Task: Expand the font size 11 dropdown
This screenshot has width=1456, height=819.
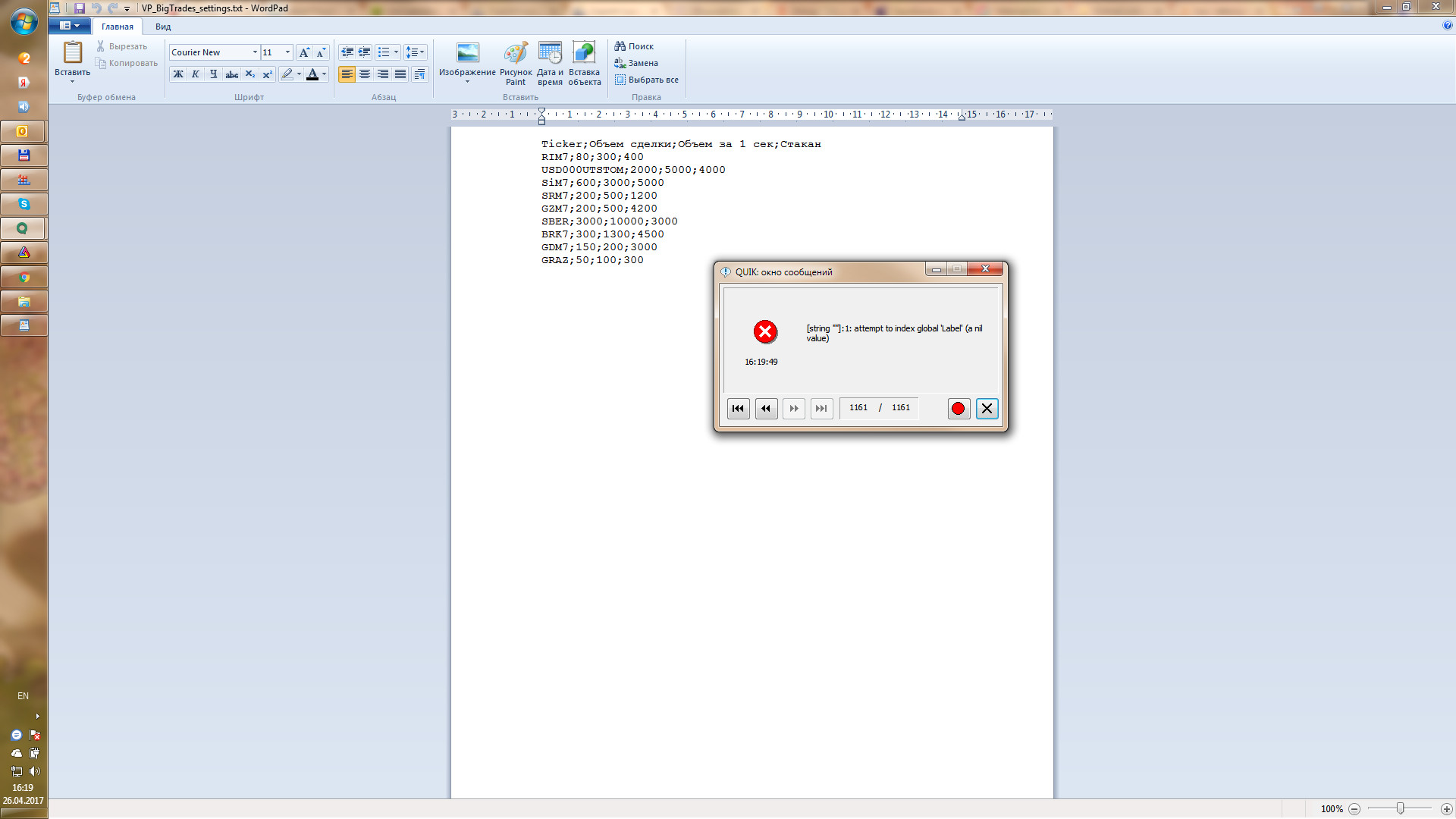Action: [287, 52]
